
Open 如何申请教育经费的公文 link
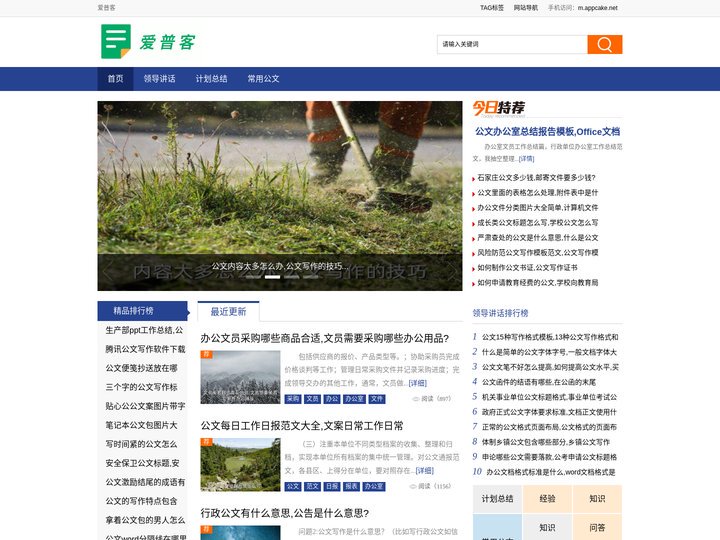click(538, 283)
